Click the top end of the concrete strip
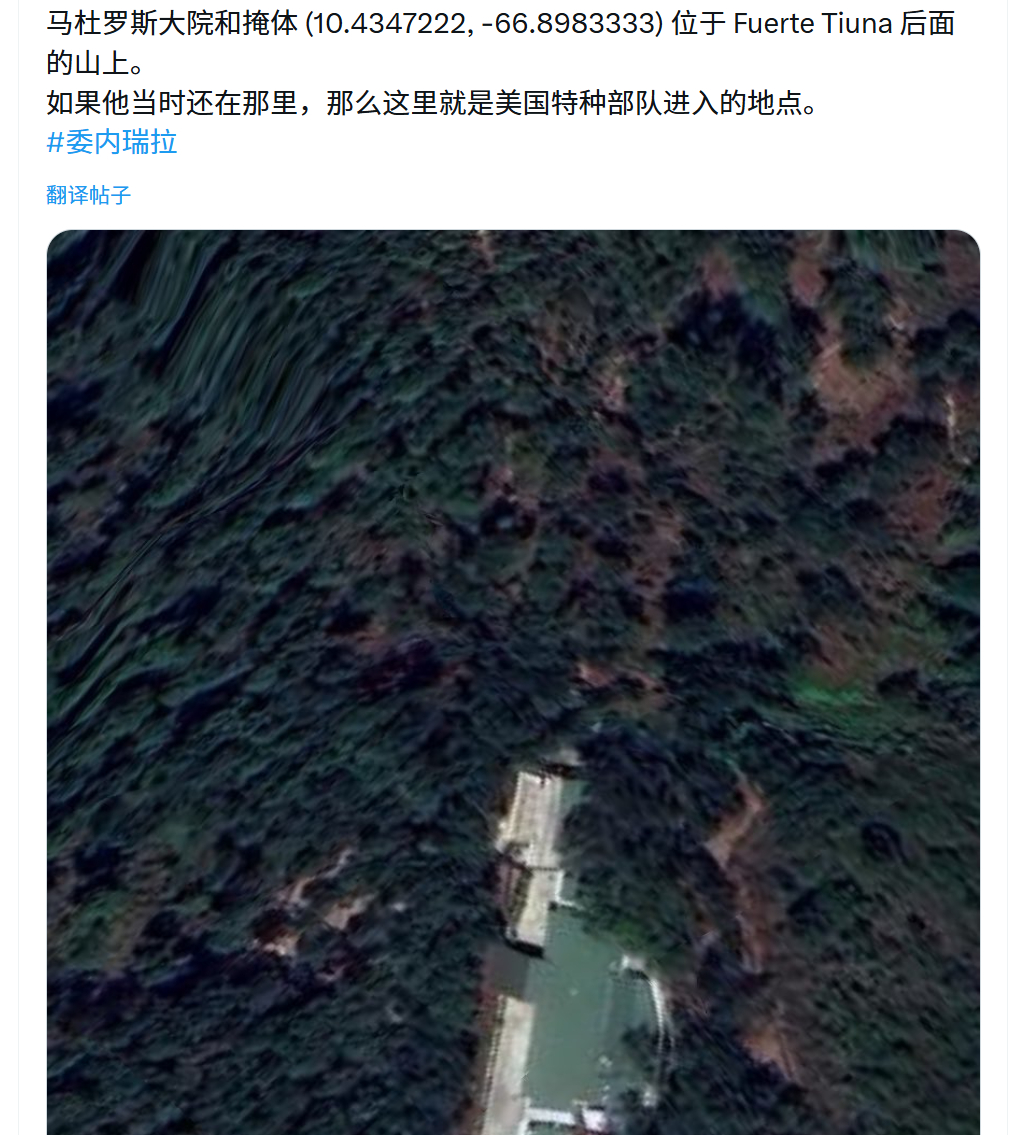The height and width of the screenshot is (1135, 1016). click(539, 782)
